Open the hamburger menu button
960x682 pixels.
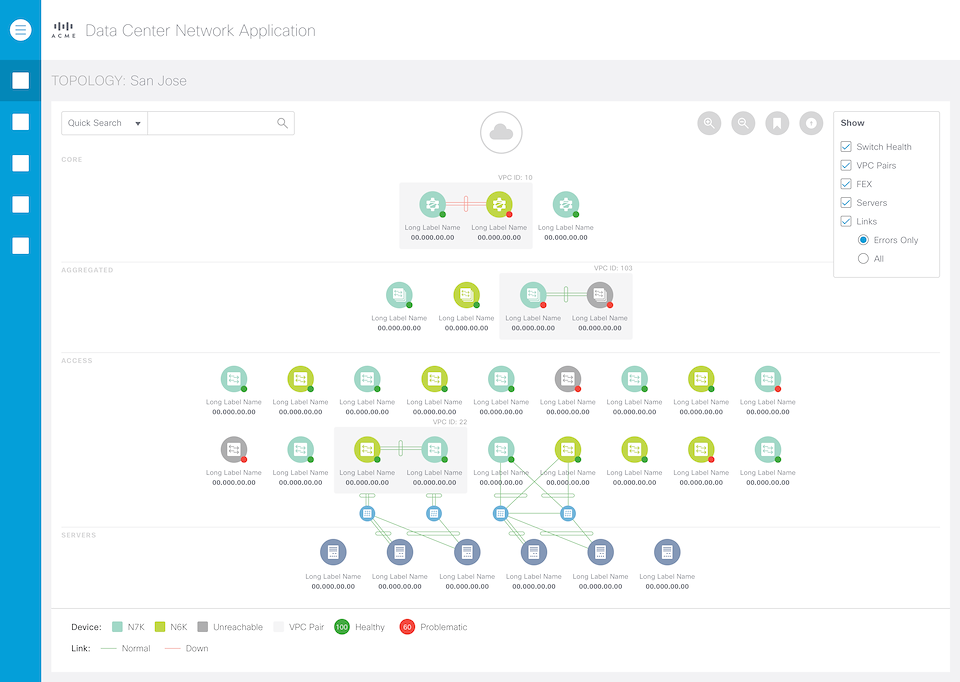(x=21, y=30)
